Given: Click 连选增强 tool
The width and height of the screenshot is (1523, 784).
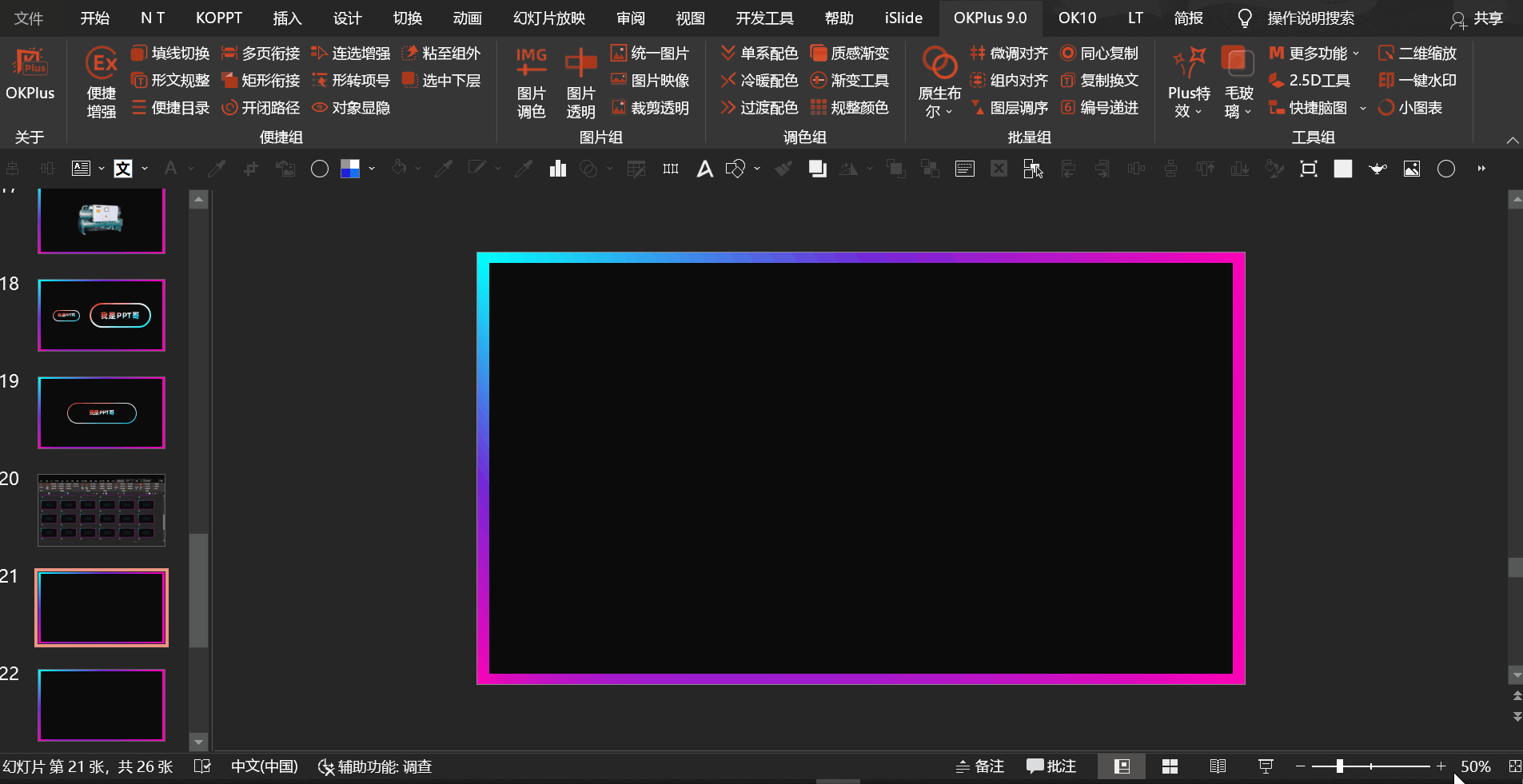Looking at the screenshot, I should (351, 54).
